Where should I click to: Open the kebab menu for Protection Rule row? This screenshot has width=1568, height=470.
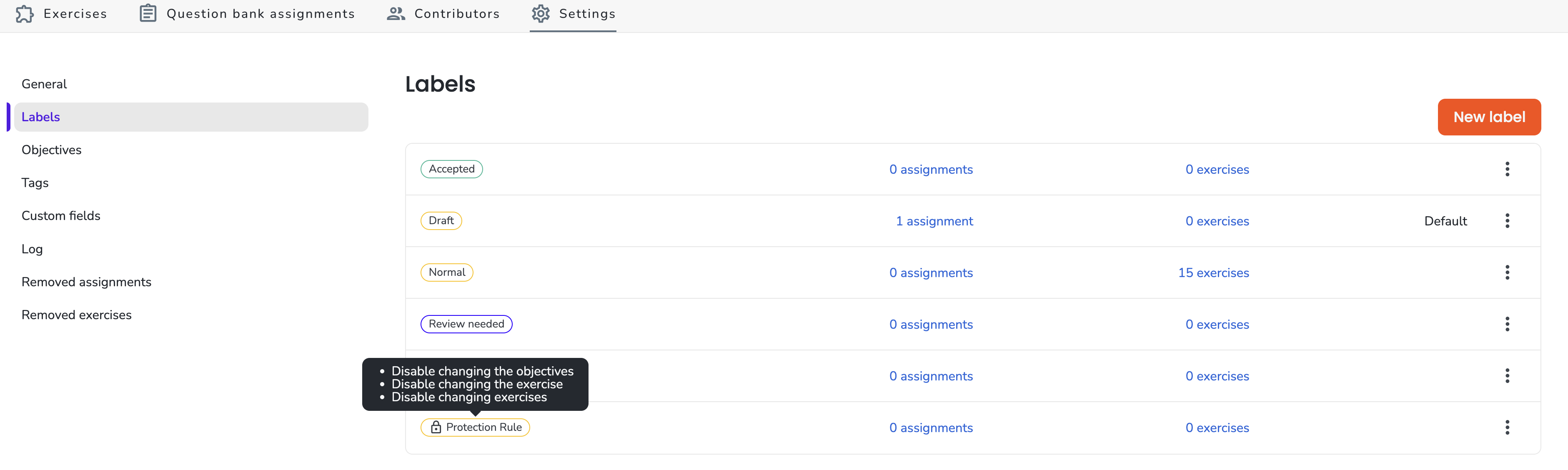tap(1507, 428)
